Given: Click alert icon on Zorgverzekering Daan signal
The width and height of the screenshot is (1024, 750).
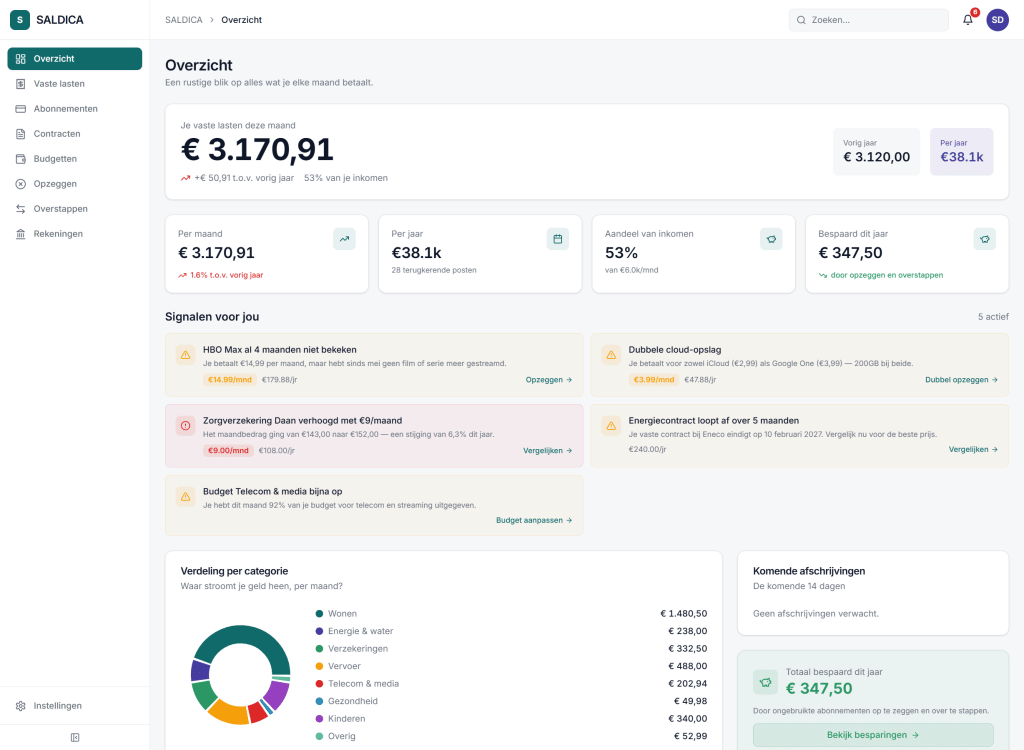Looking at the screenshot, I should point(185,425).
